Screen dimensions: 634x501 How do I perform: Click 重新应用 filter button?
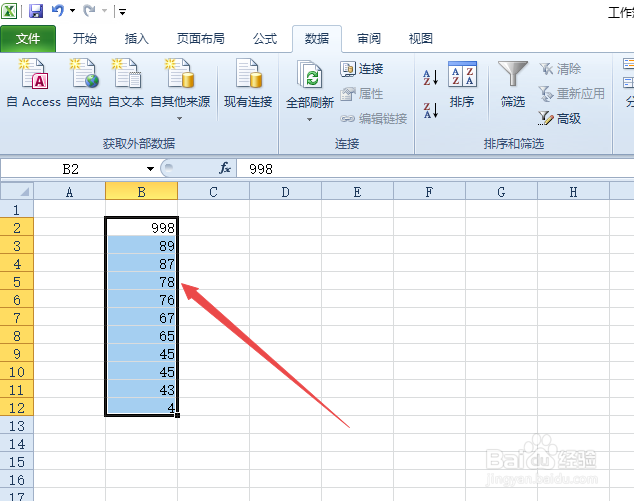tap(572, 94)
